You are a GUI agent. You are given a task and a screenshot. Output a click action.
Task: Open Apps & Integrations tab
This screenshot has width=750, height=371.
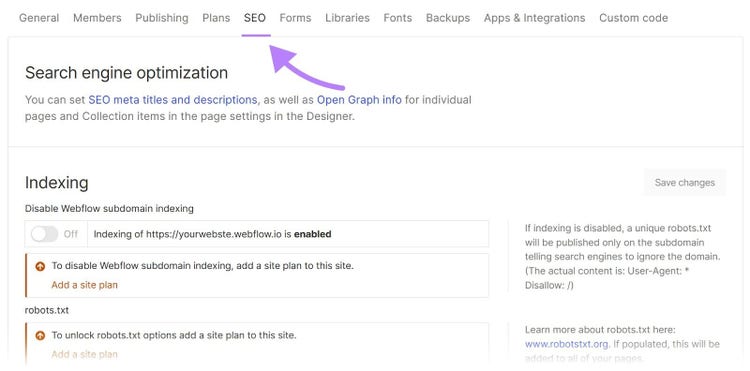tap(534, 18)
